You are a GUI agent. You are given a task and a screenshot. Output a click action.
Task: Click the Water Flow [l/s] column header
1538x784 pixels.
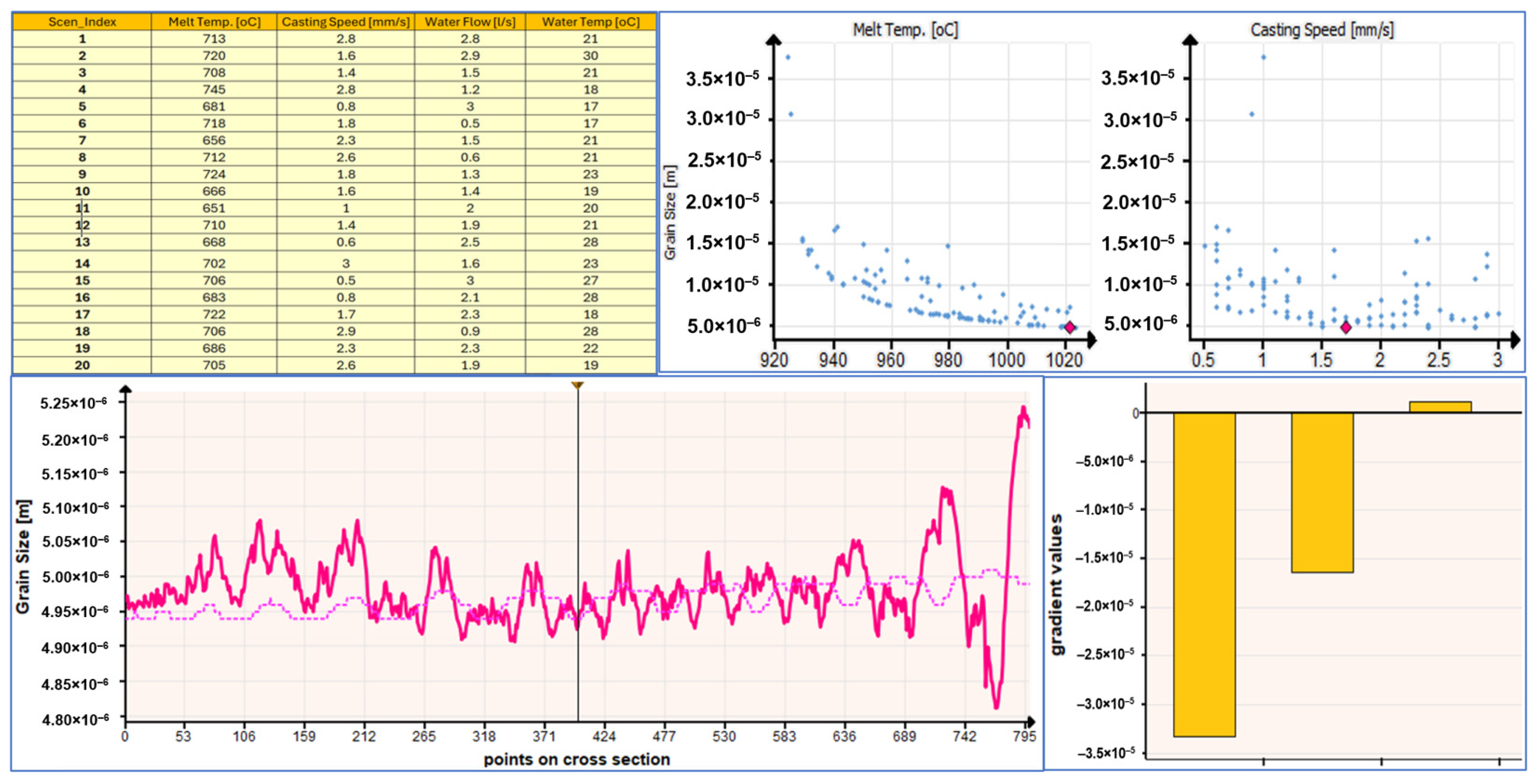(470, 22)
